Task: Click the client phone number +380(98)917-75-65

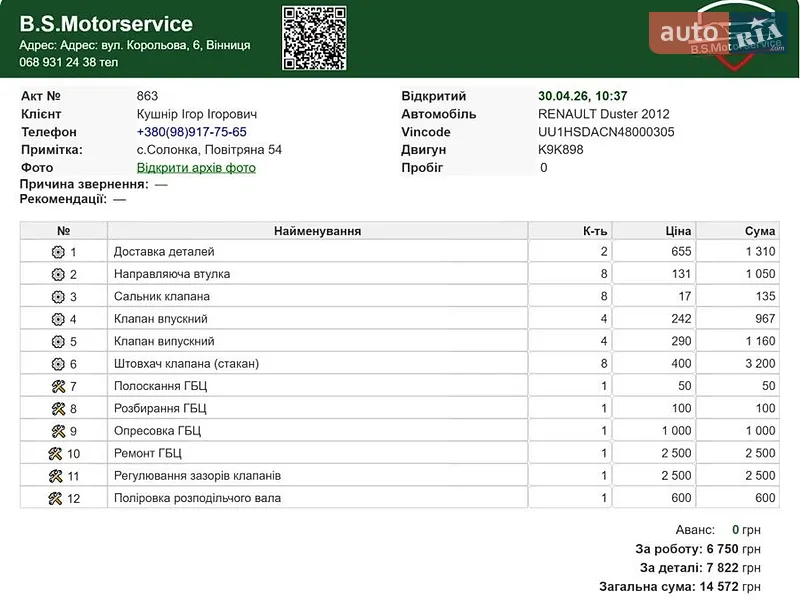Action: [191, 132]
